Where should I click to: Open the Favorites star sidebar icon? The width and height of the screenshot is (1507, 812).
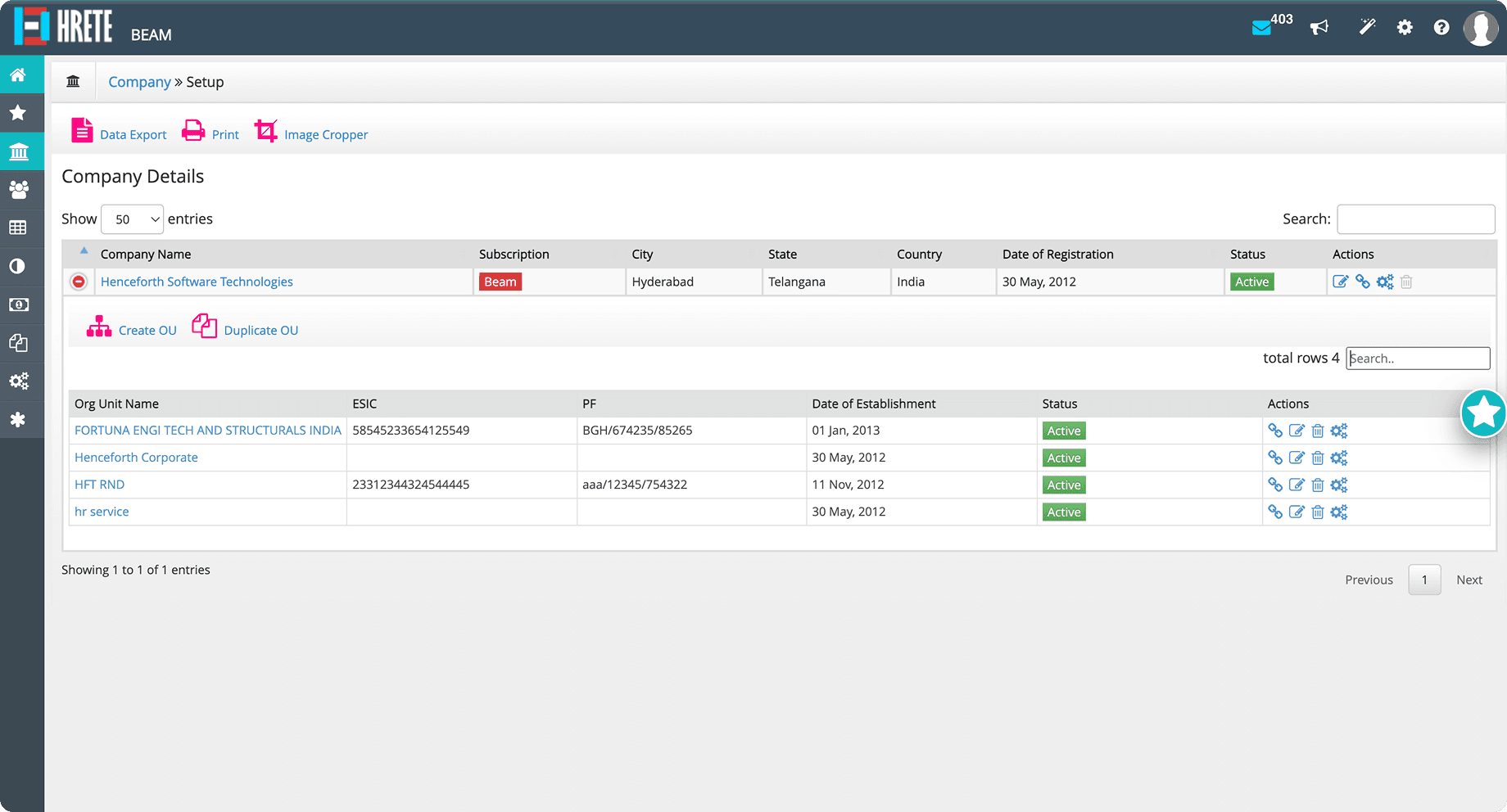(x=18, y=113)
